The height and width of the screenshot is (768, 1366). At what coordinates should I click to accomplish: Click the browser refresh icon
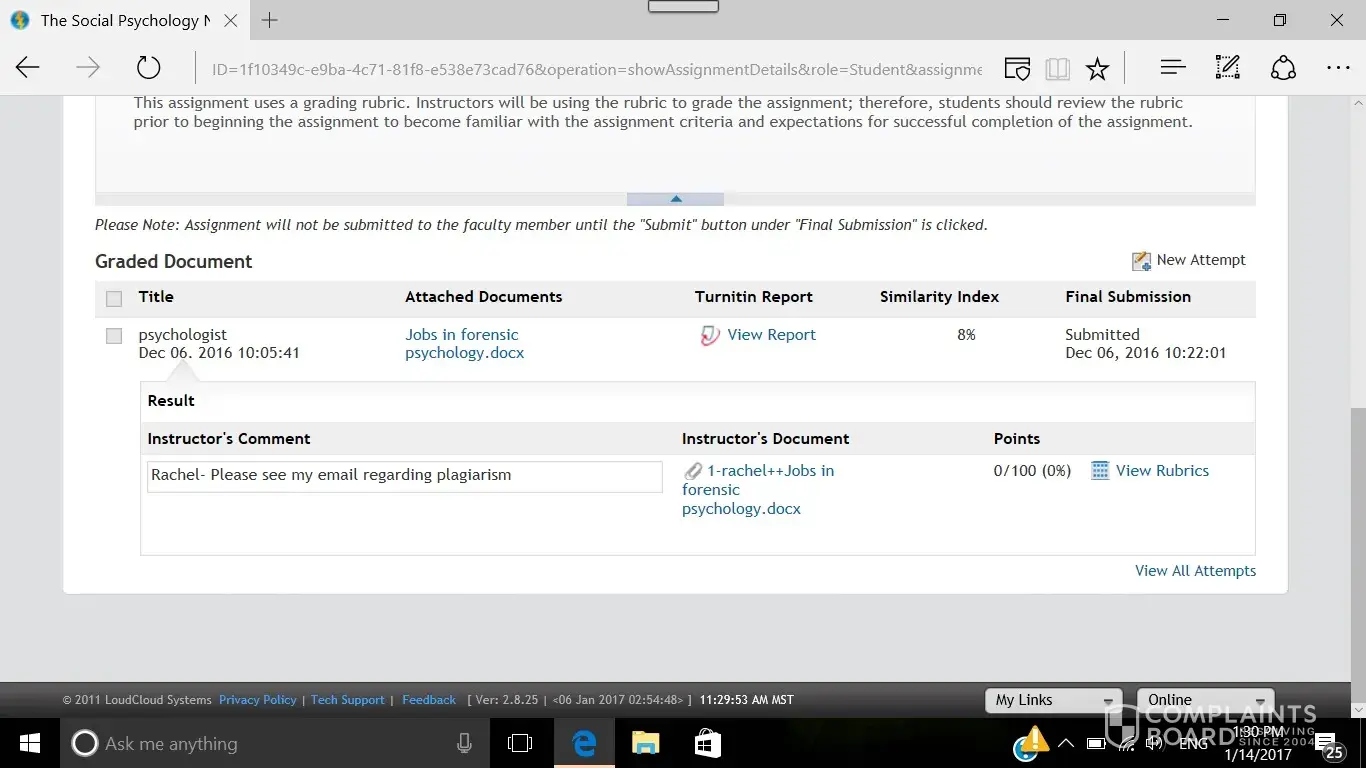(148, 68)
